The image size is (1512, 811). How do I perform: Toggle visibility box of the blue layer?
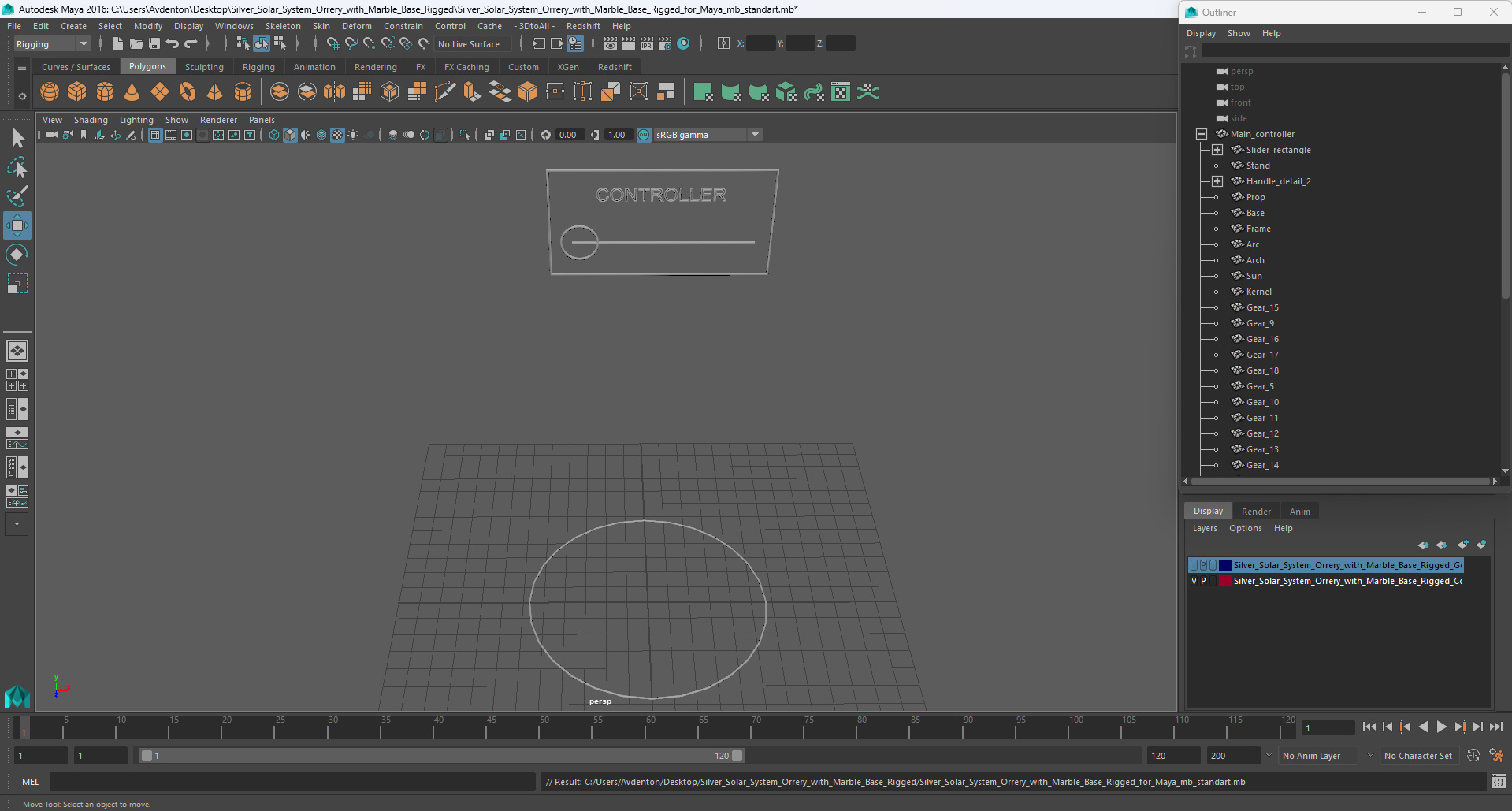point(1194,565)
